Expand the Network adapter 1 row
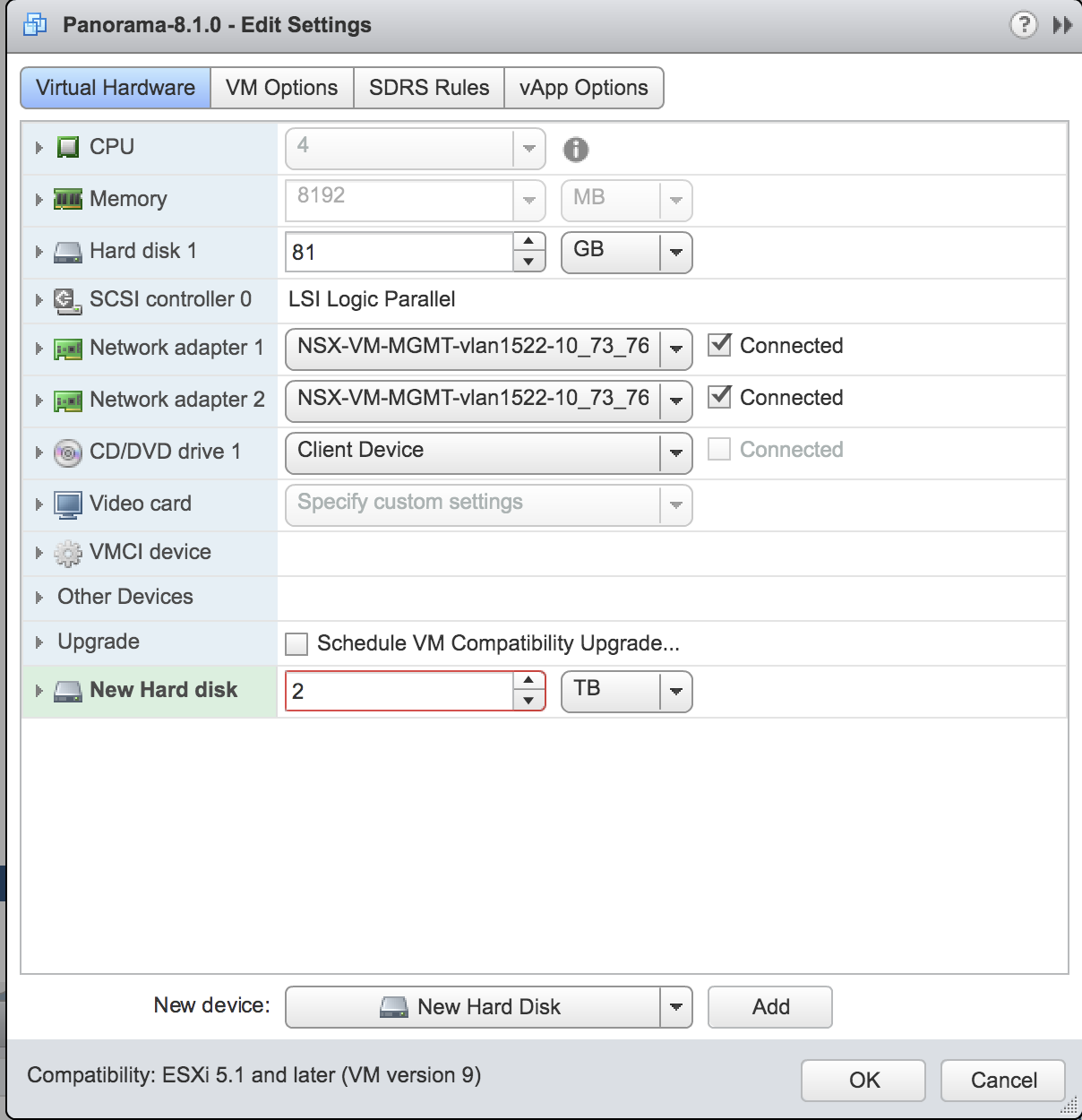Viewport: 1082px width, 1120px height. 39,349
